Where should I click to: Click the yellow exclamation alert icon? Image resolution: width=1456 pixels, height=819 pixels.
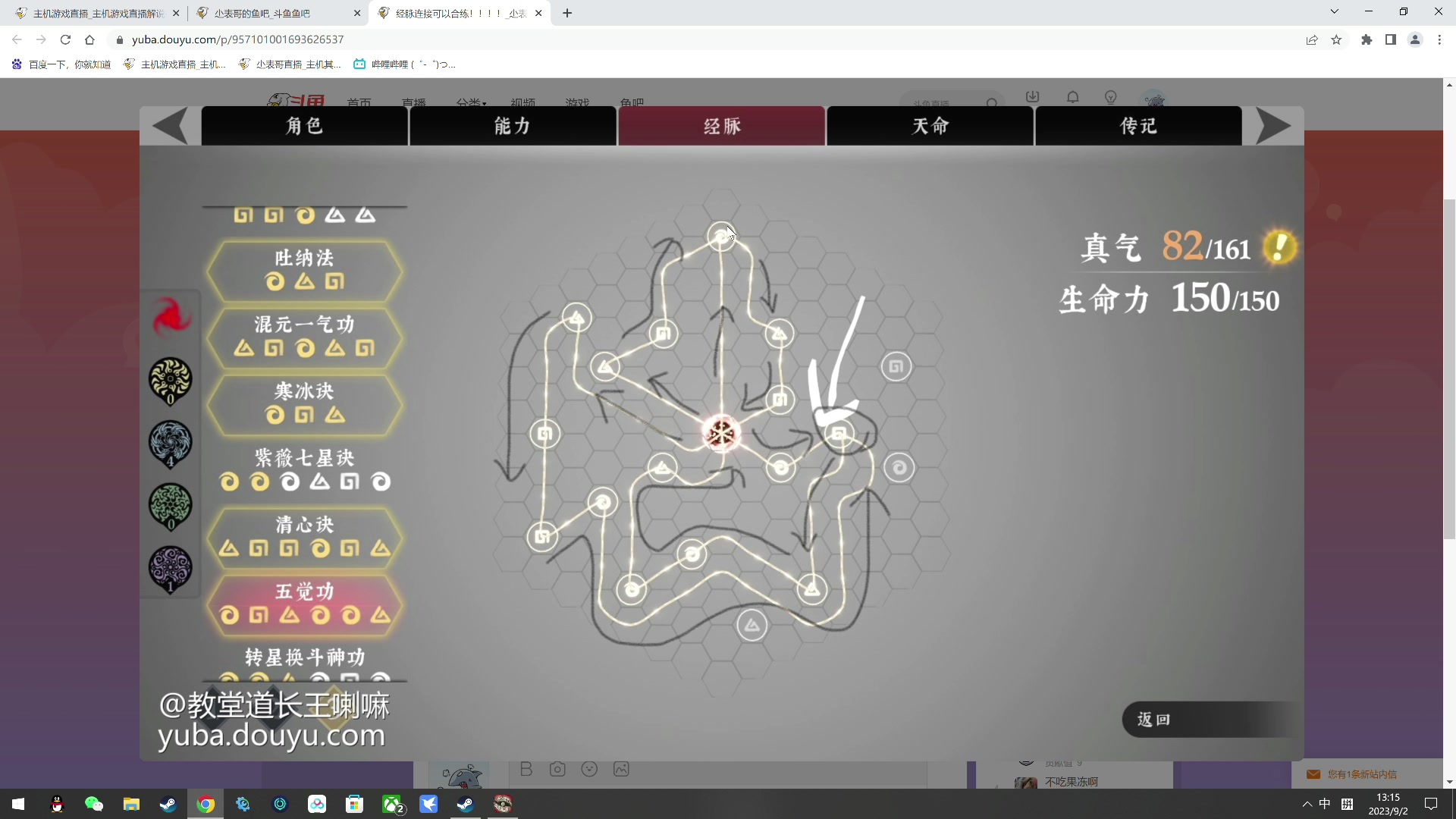click(1280, 247)
